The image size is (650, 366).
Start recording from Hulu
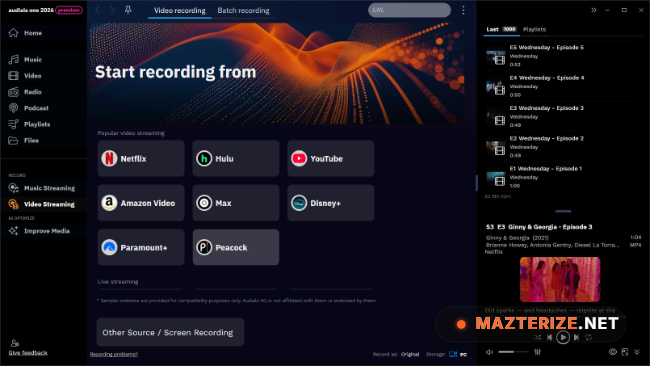pyautogui.click(x=236, y=158)
